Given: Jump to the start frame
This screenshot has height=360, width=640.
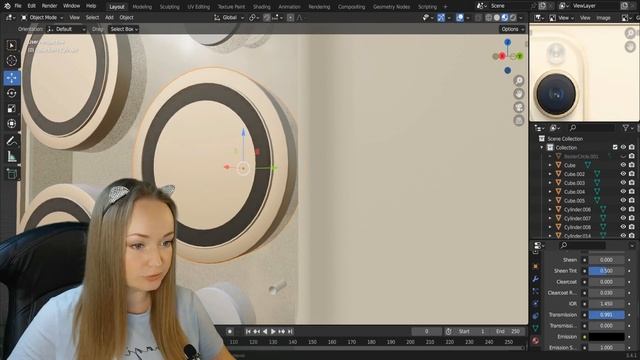Looking at the screenshot, I should pyautogui.click(x=248, y=331).
